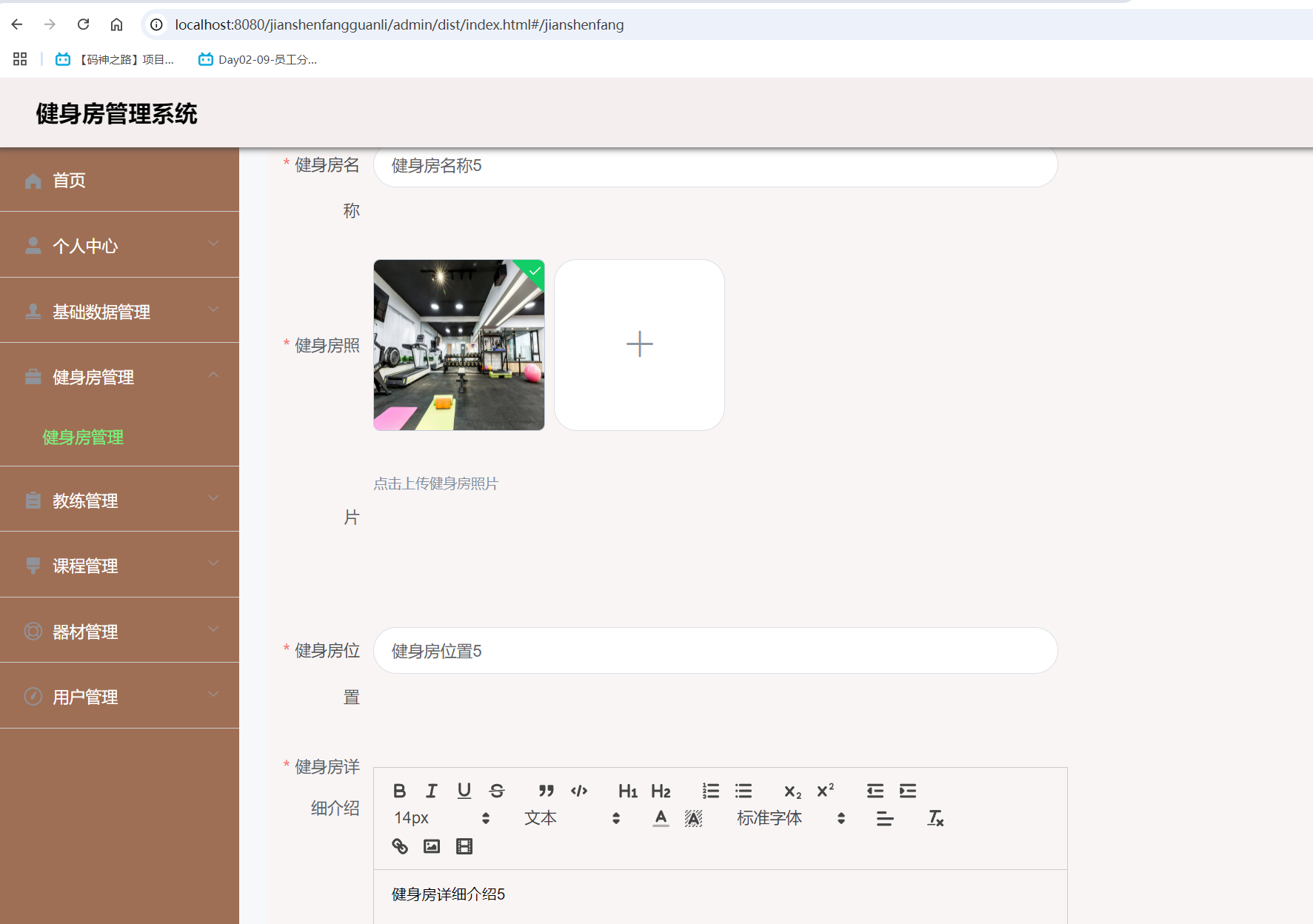Open the text color picker

(x=660, y=818)
